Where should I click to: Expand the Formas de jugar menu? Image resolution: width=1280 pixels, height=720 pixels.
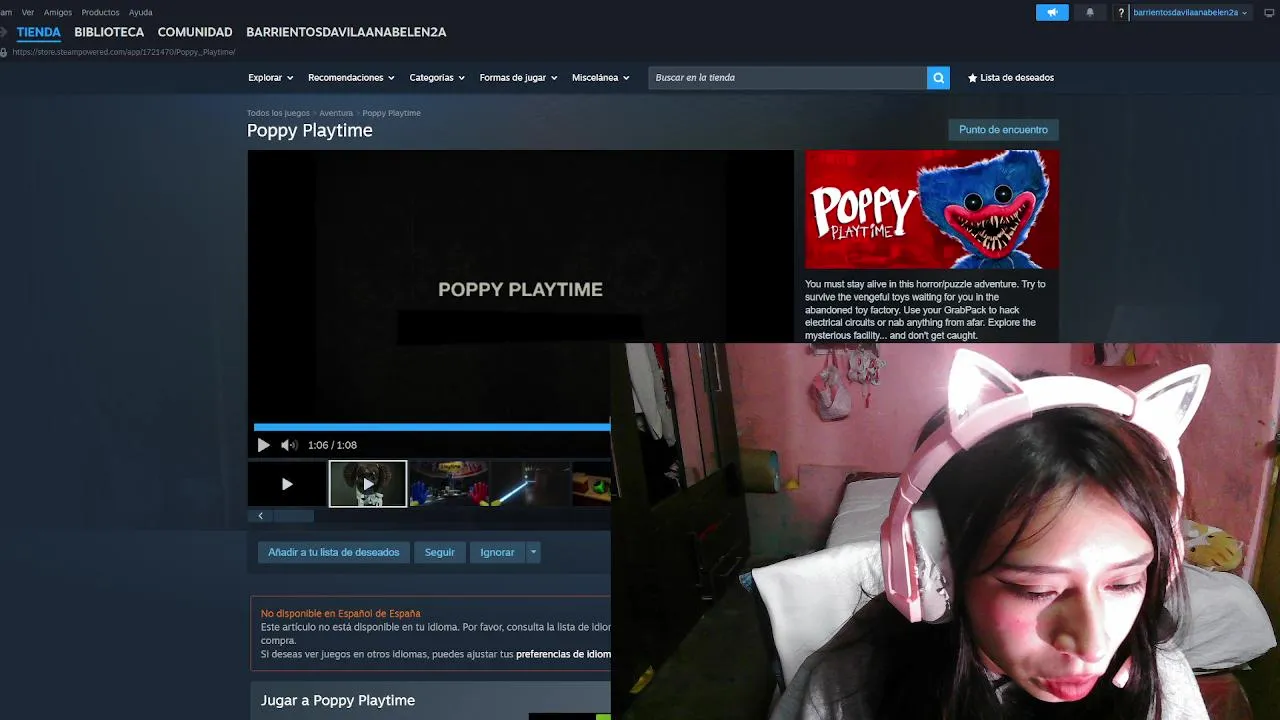tap(518, 77)
